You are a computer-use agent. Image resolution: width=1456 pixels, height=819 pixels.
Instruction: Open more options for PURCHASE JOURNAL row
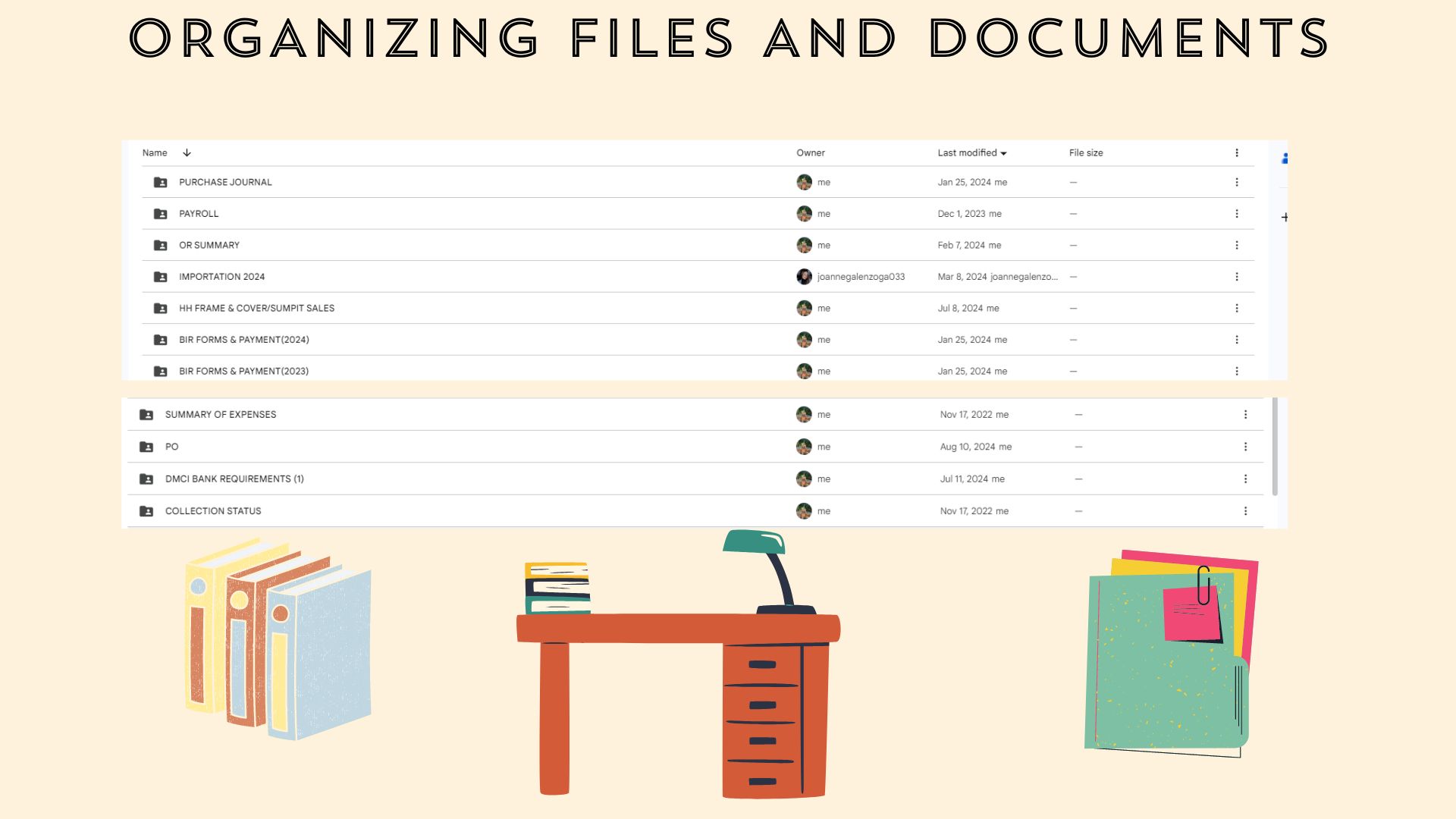[1237, 182]
